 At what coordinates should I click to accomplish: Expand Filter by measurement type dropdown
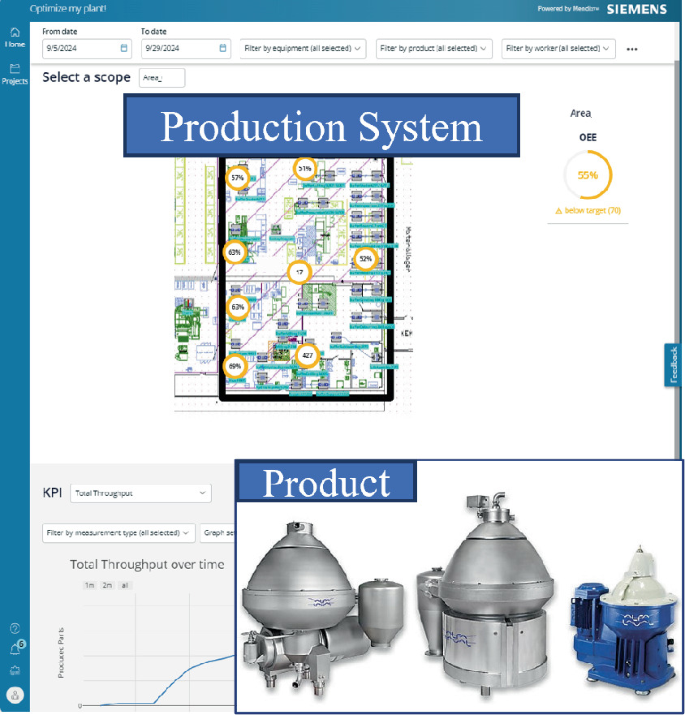click(x=119, y=533)
